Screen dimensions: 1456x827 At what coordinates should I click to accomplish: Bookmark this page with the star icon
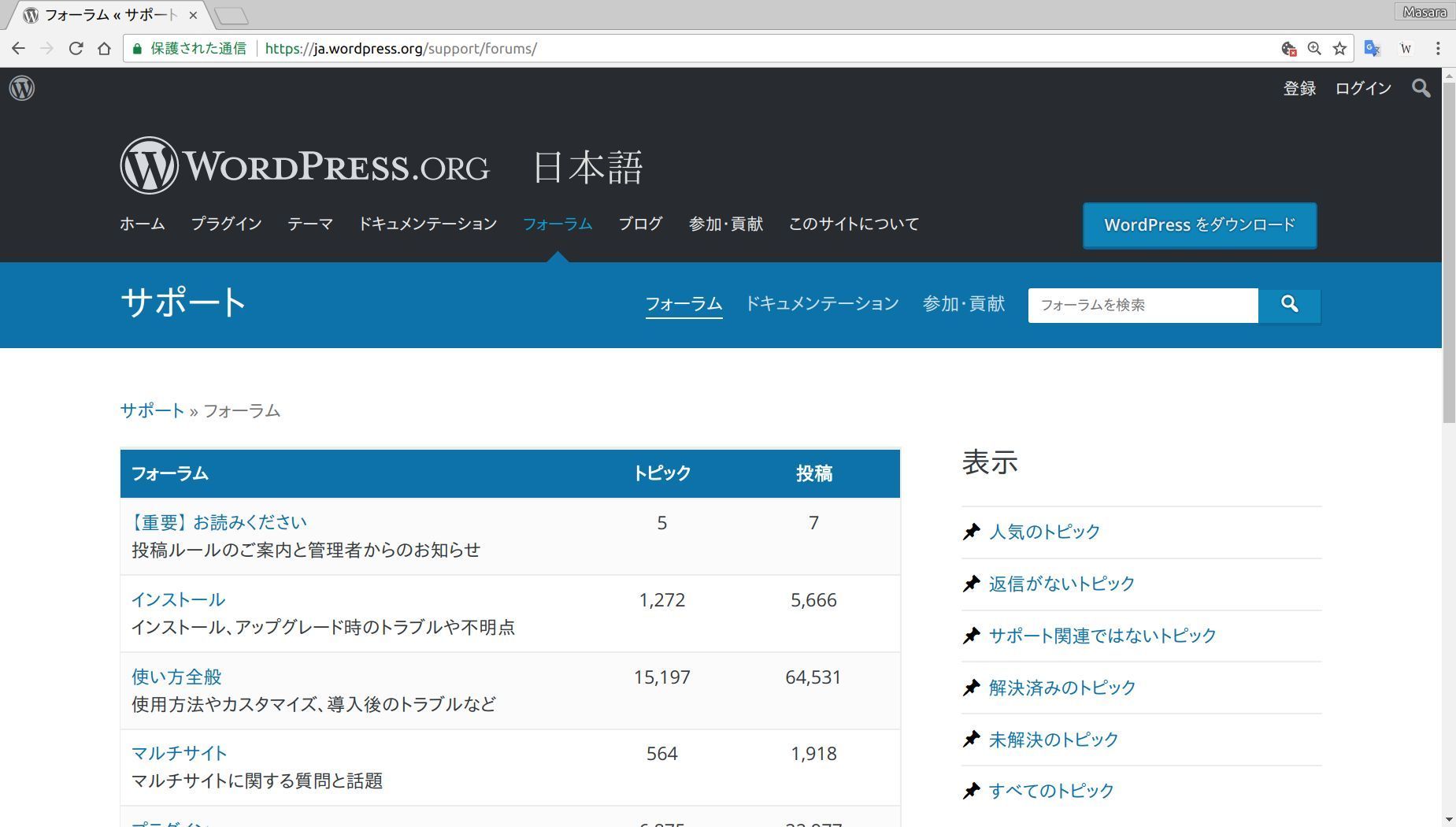point(1339,49)
